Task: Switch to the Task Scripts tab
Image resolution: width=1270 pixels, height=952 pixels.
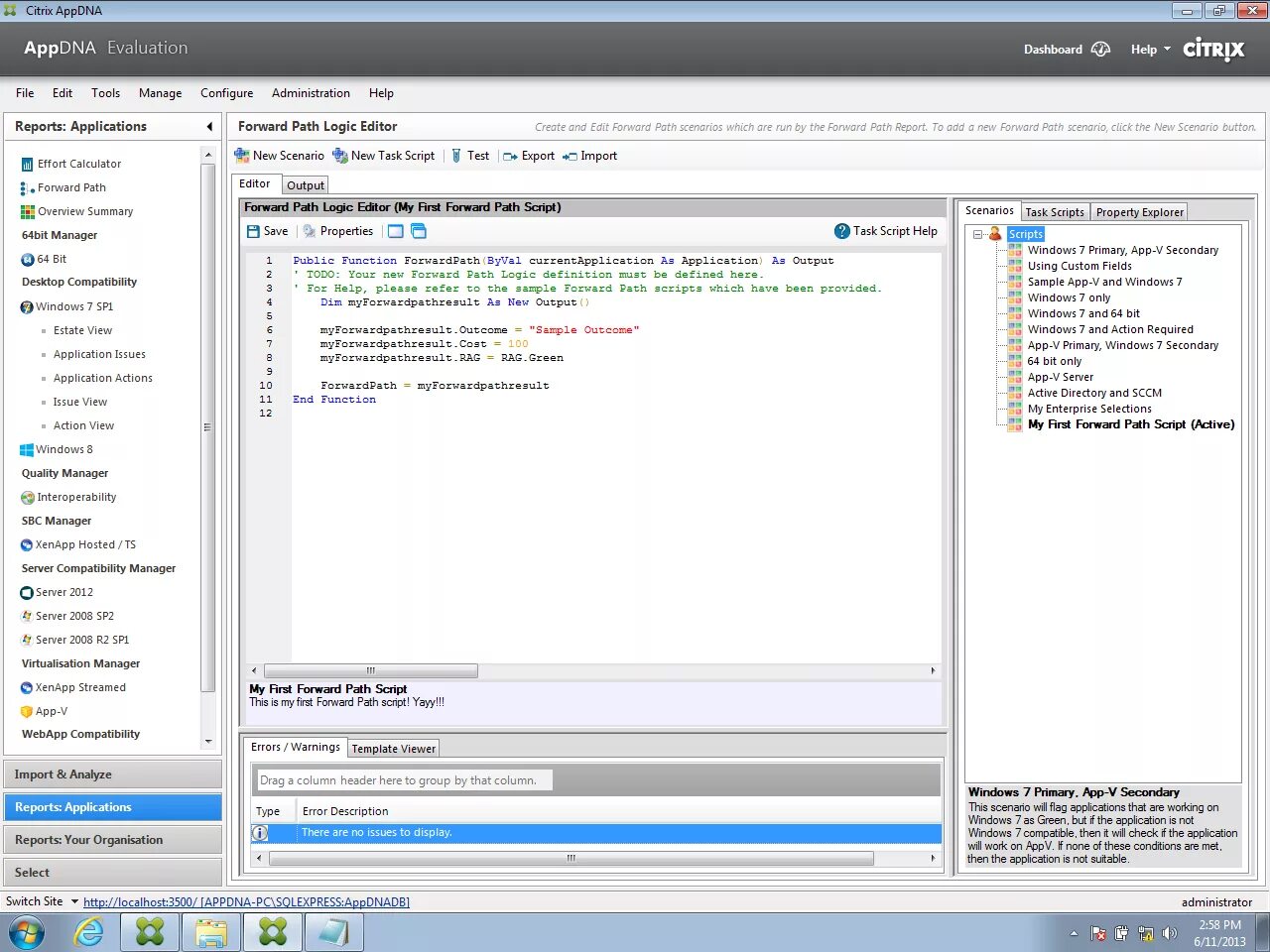Action: coord(1055,212)
